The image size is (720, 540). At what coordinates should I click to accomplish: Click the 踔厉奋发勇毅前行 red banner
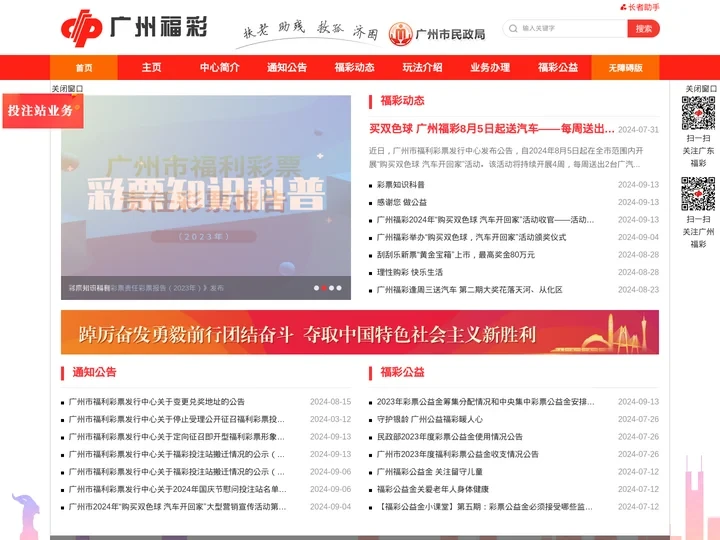[360, 332]
